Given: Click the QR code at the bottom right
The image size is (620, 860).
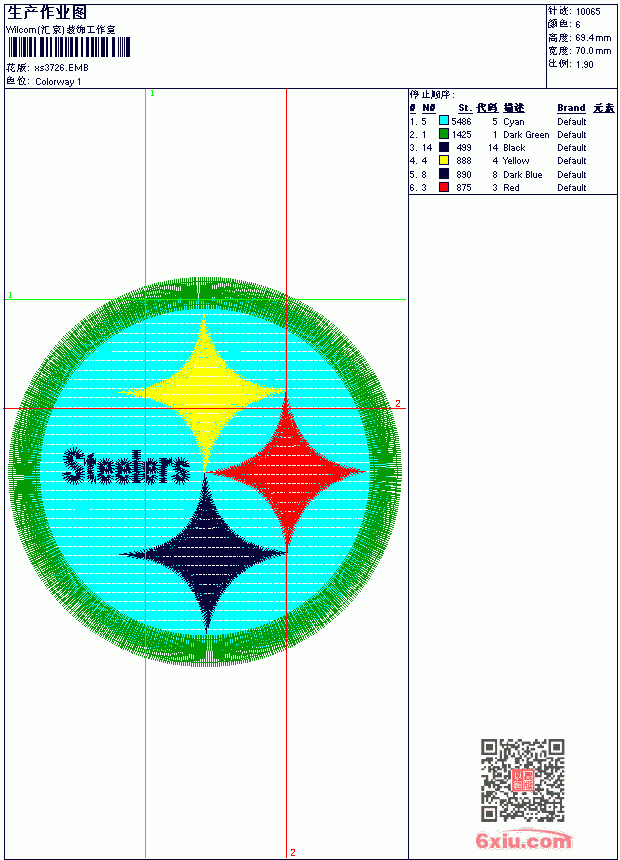Looking at the screenshot, I should [x=523, y=780].
